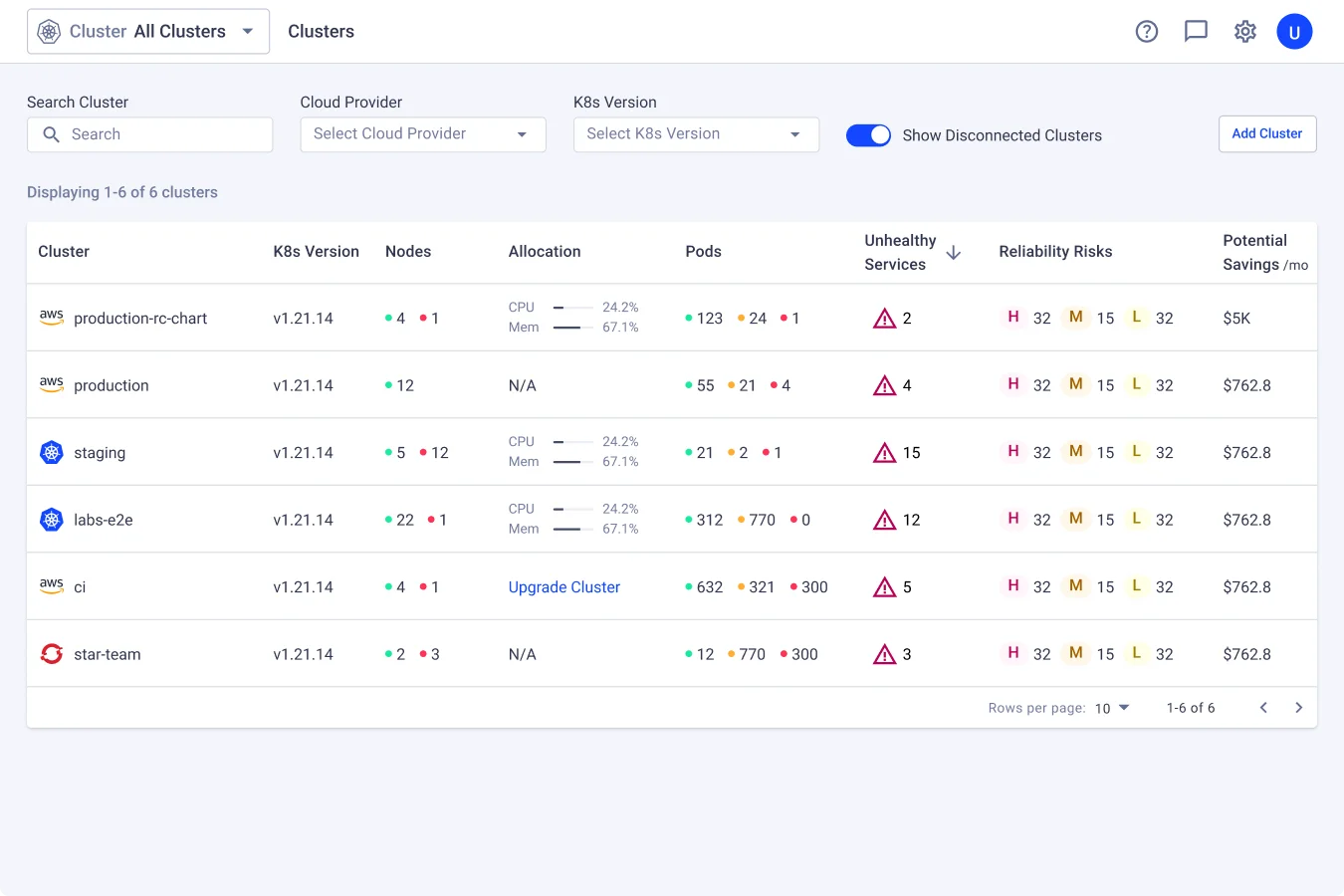Image resolution: width=1344 pixels, height=896 pixels.
Task: Click the sort arrow on Unhealthy Services
Action: (x=953, y=253)
